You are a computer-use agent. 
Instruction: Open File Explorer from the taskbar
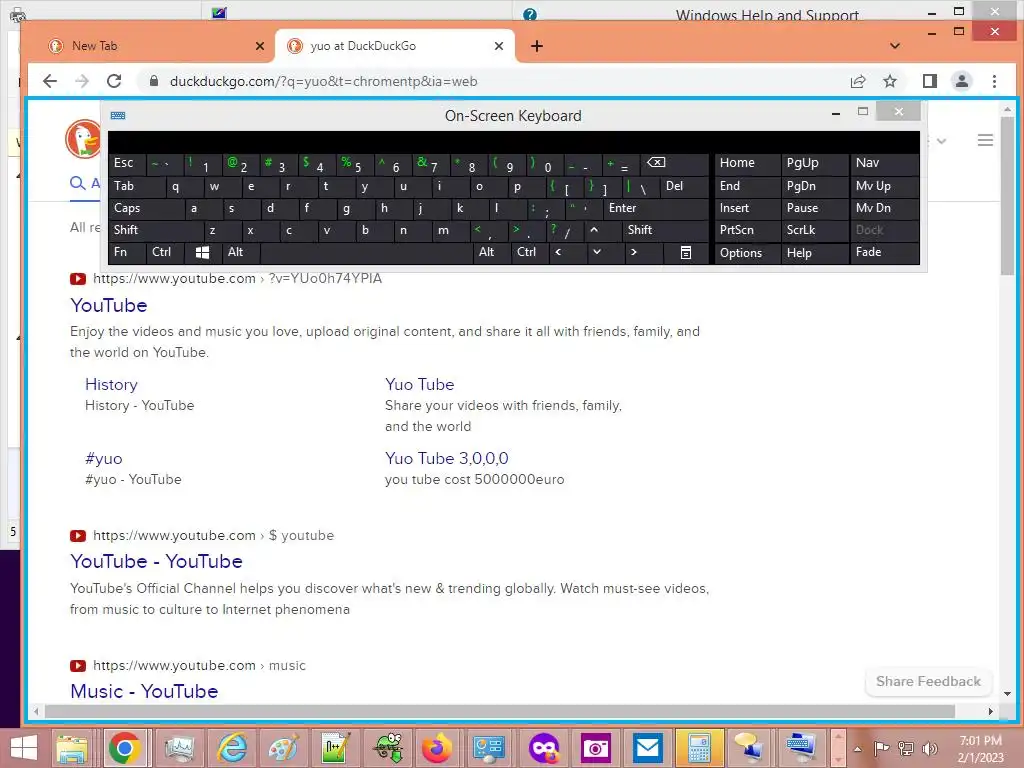click(x=72, y=748)
